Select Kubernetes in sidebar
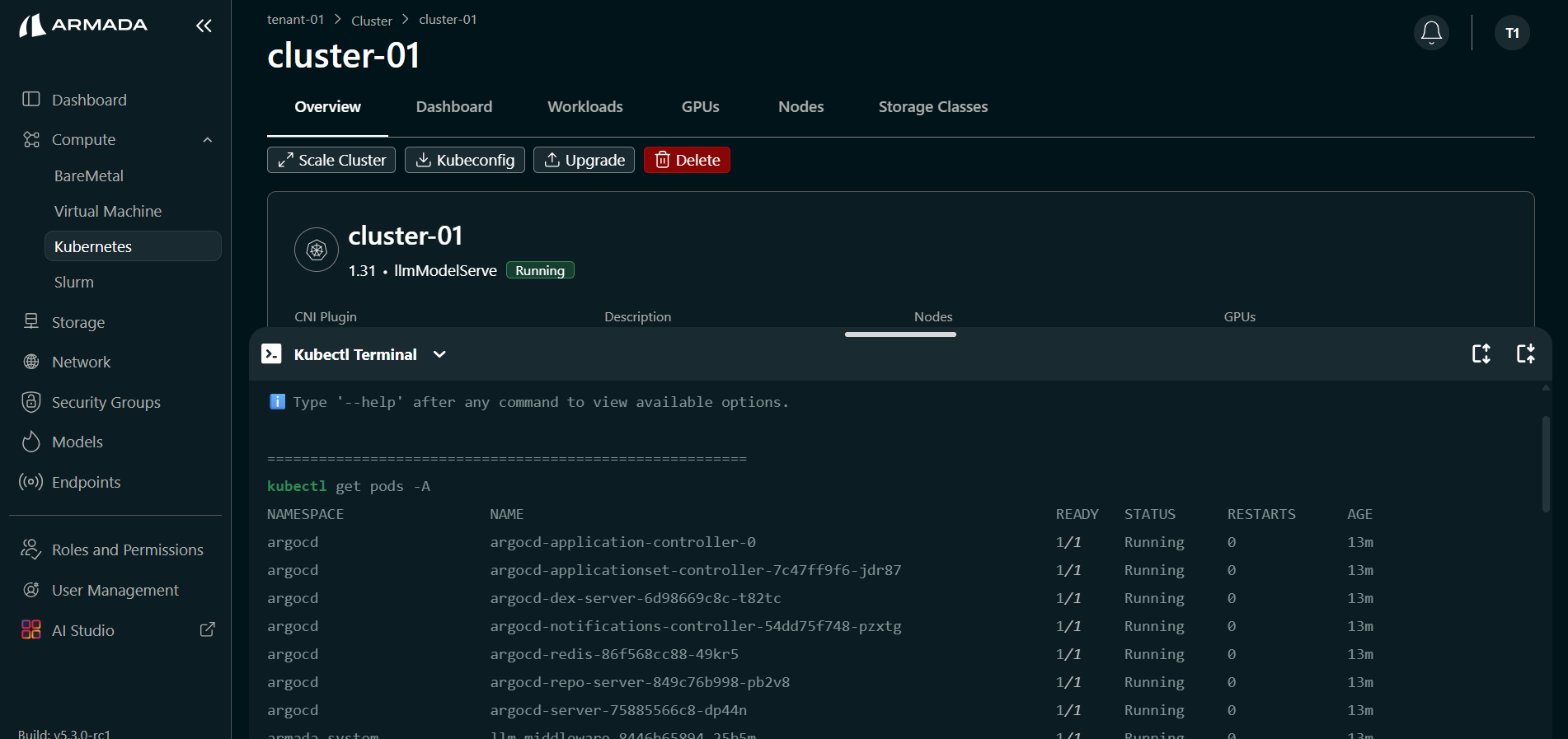Image resolution: width=1568 pixels, height=739 pixels. pos(133,246)
